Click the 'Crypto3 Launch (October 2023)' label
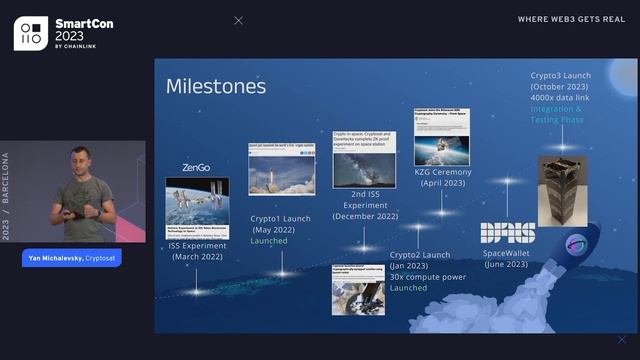This screenshot has width=640, height=360. coord(560,81)
